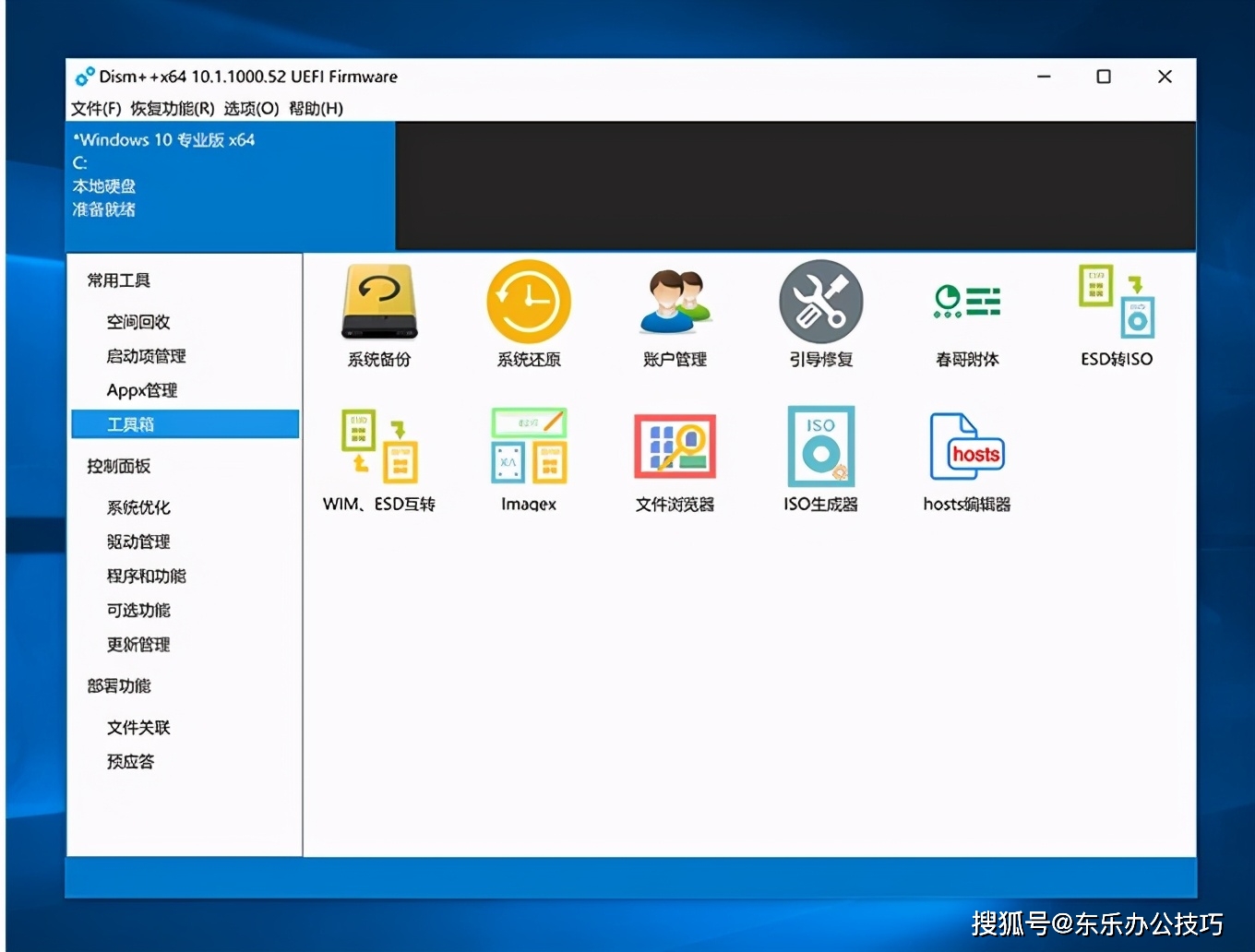The image size is (1255, 952).
Task: Open 更新管理 sidebar entry
Action: point(138,644)
